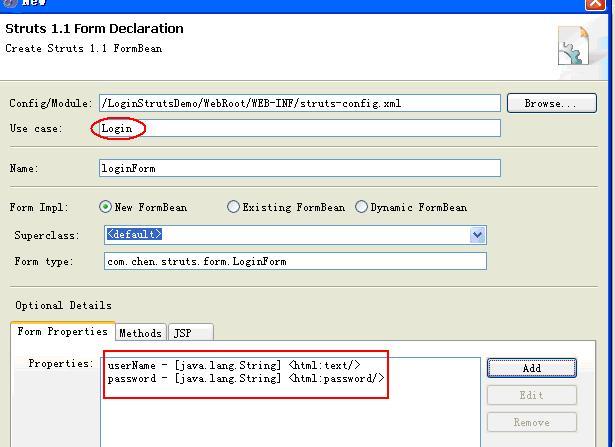Close the New dialog window
This screenshot has width=615, height=447.
tap(595, 4)
